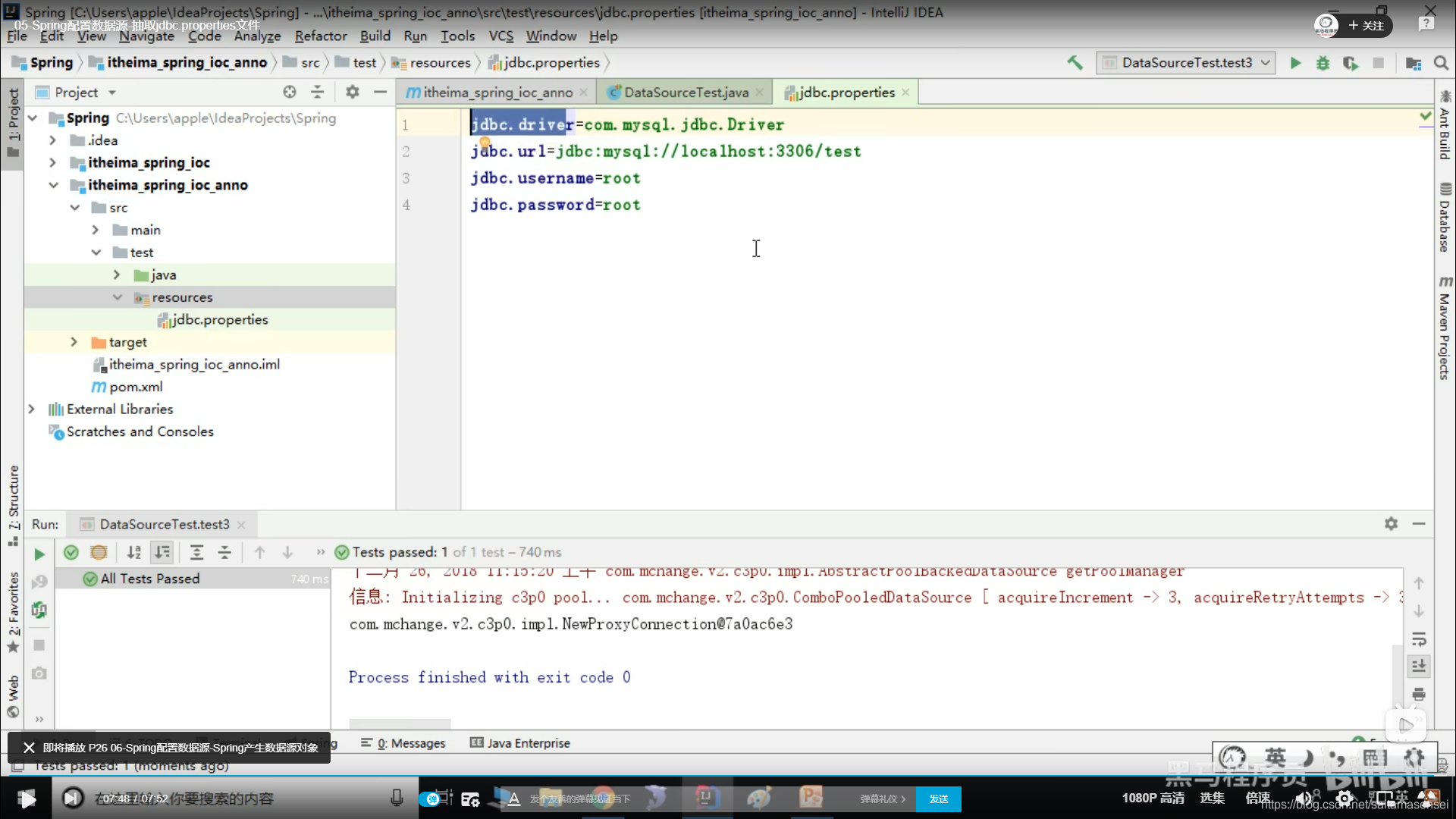Toggle show ignored tests filter icon
1456x819 pixels.
tap(99, 552)
